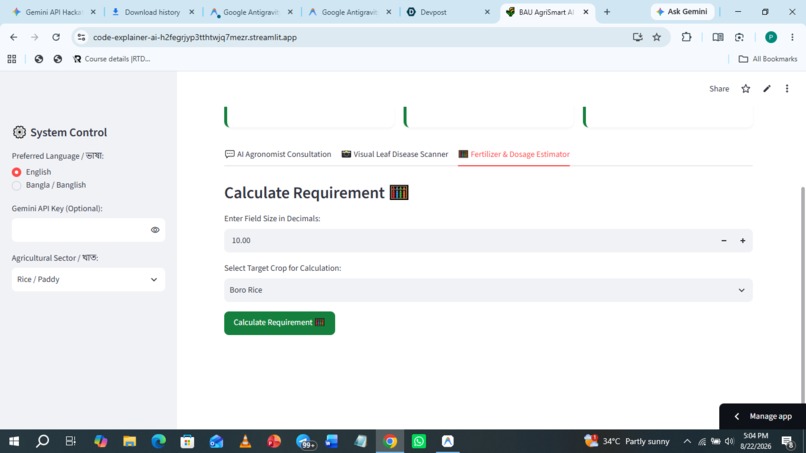Open the Chrome extensions puzzle icon
The image size is (806, 453).
coord(686,37)
